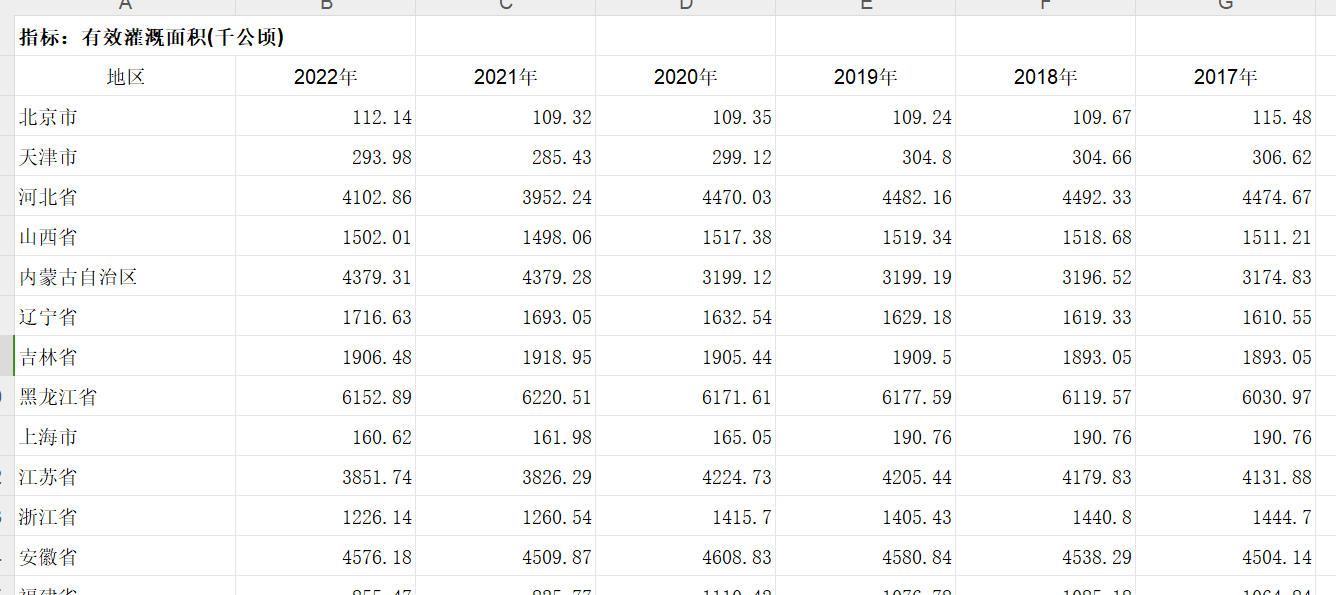
Task: Select 吉林省 2019年 value 1909.5
Action: pos(921,358)
